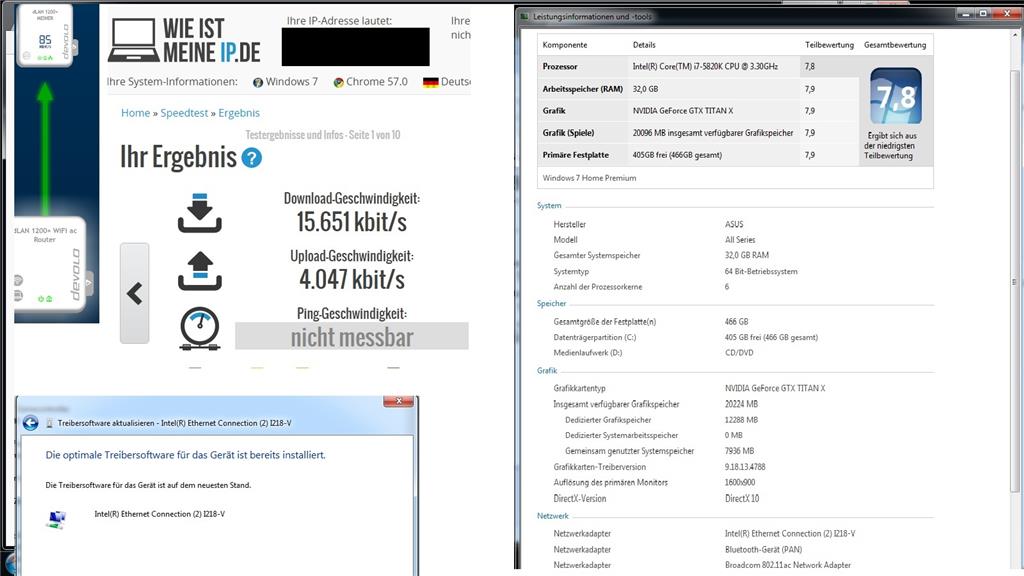The height and width of the screenshot is (576, 1024).
Task: Click the Grafikkarten-Treiberversion 9.18.13.4788 value
Action: tap(744, 467)
